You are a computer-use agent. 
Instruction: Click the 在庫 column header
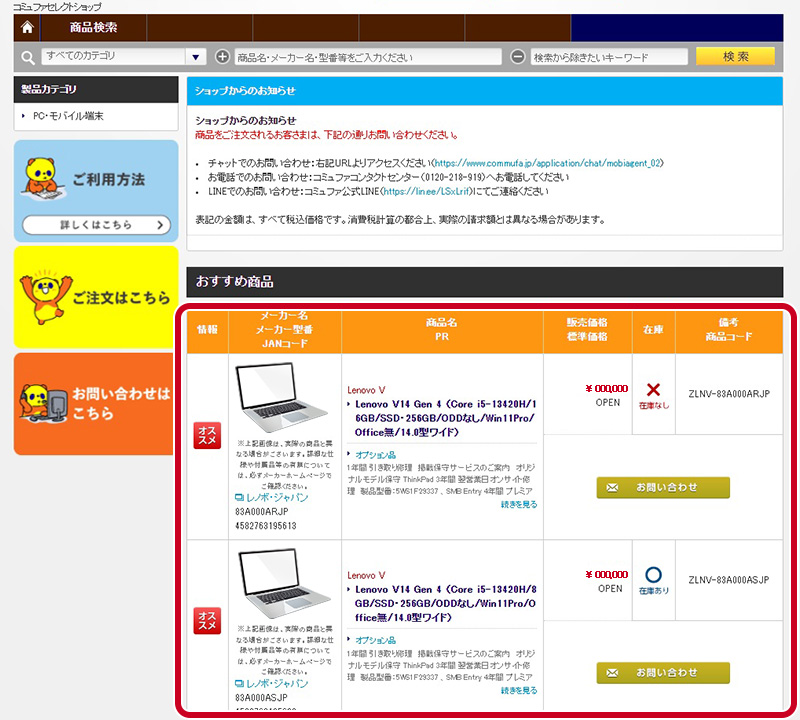tap(653, 330)
